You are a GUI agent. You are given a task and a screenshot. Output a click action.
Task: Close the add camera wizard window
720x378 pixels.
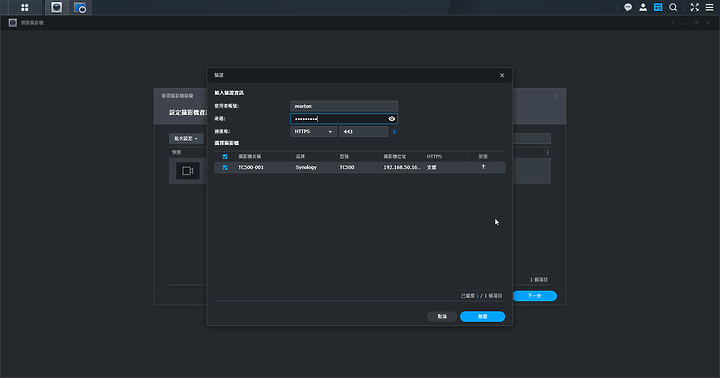coord(555,96)
